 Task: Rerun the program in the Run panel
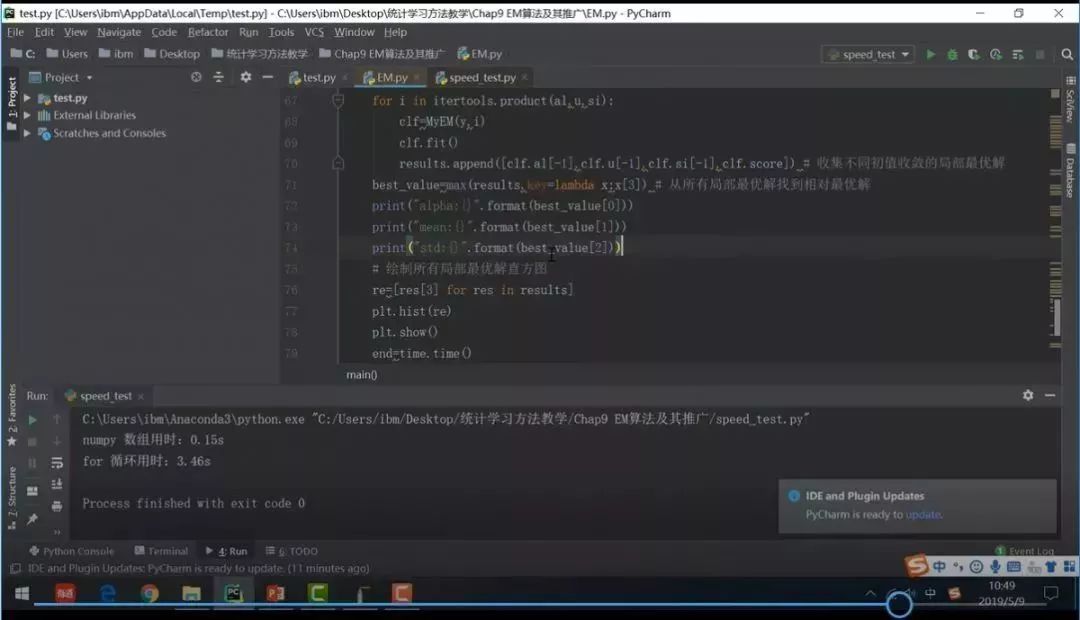pyautogui.click(x=32, y=420)
